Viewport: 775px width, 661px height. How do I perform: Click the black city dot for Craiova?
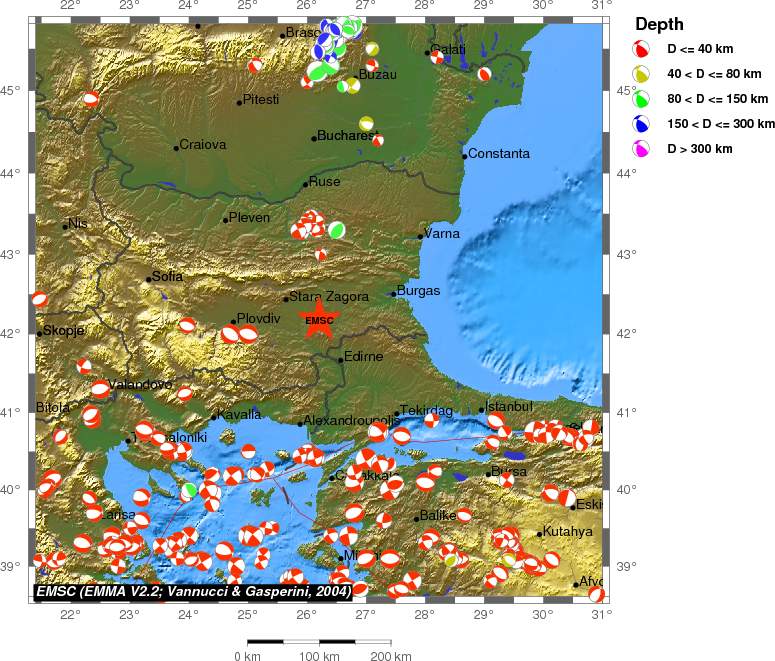pyautogui.click(x=176, y=148)
